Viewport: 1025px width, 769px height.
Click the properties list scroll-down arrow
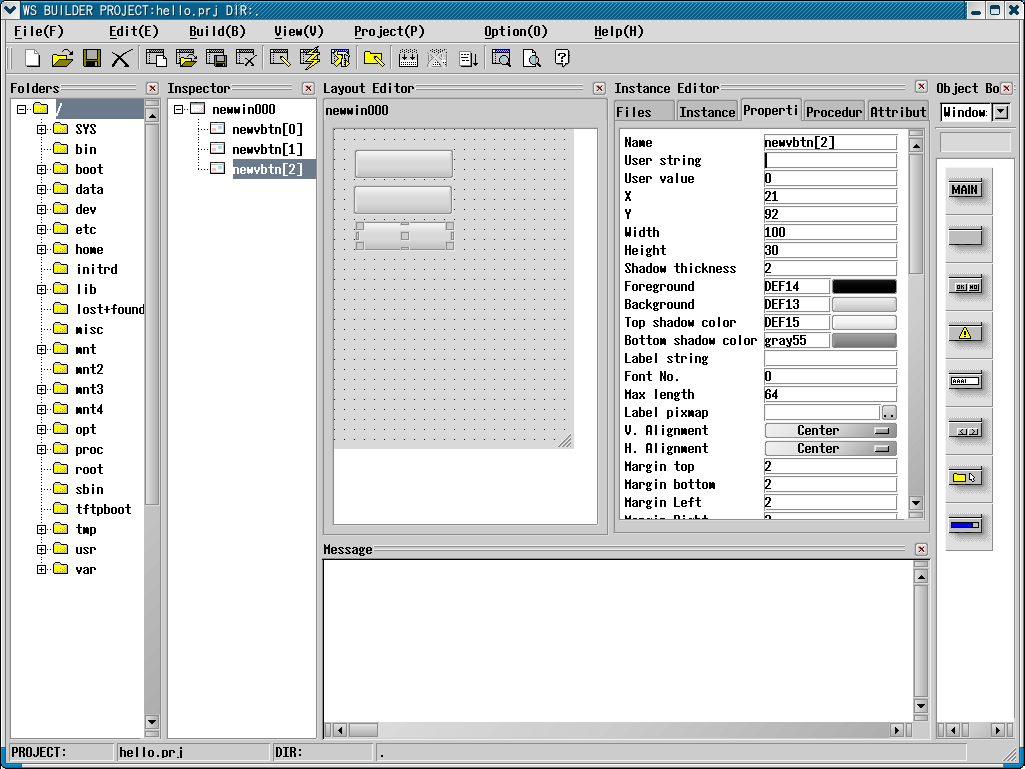pyautogui.click(x=916, y=503)
